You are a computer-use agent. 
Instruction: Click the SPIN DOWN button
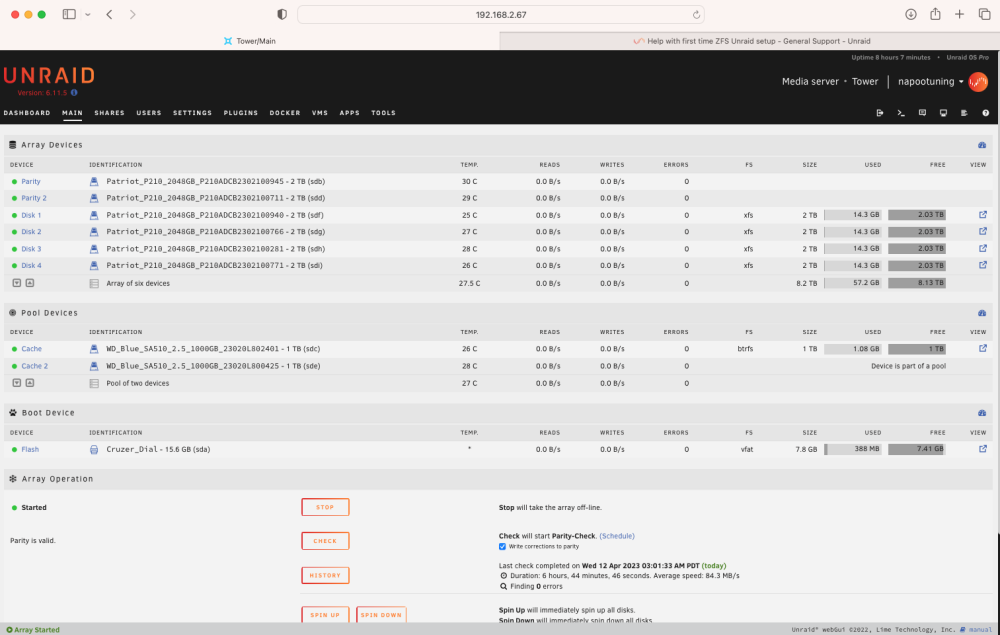pyautogui.click(x=381, y=615)
